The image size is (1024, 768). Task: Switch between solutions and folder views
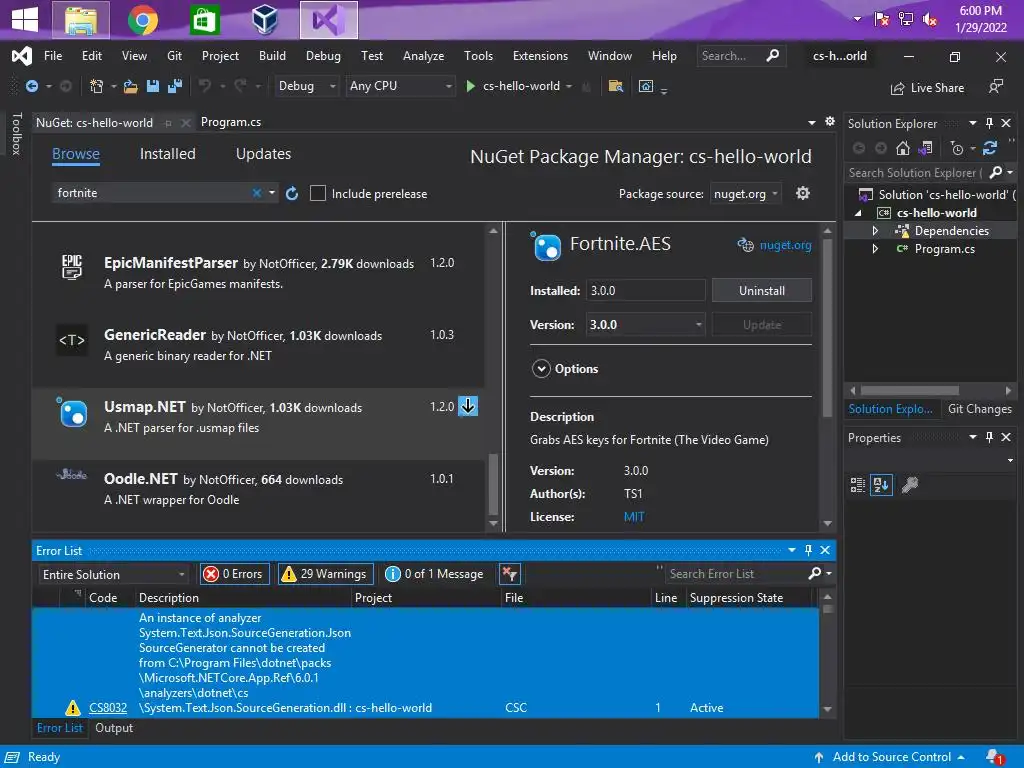[925, 148]
